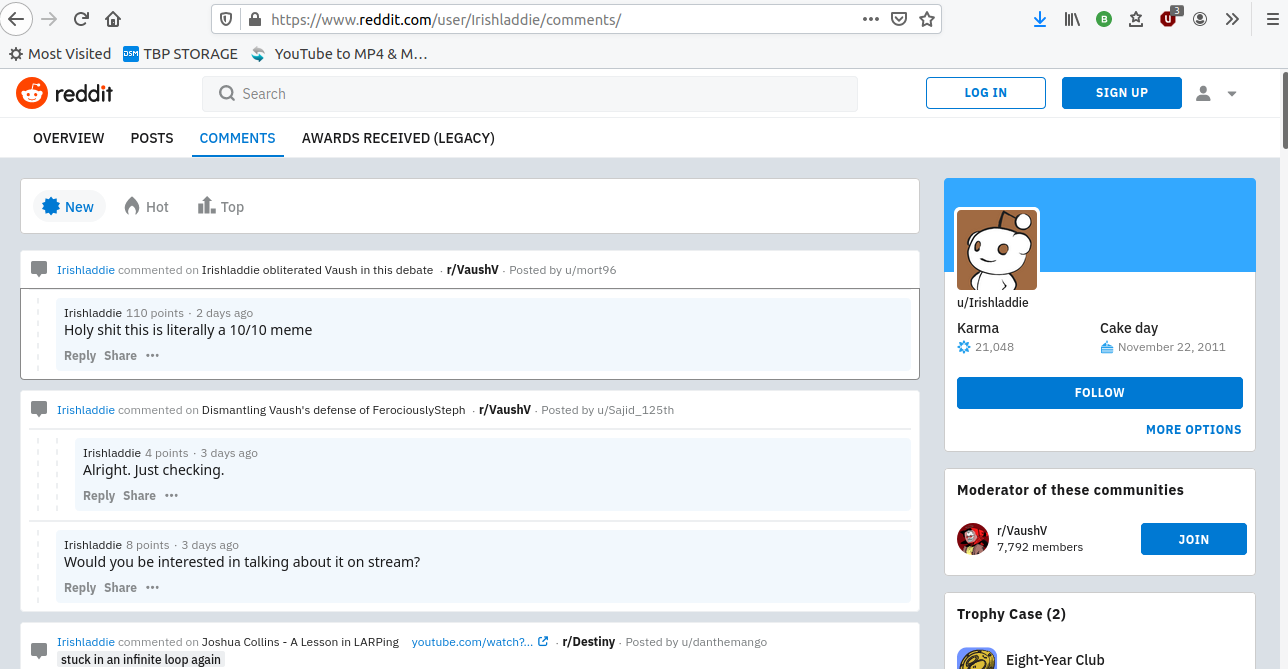The image size is (1288, 669).
Task: Open the Most Visited bookmarks folder
Action: [x=59, y=54]
